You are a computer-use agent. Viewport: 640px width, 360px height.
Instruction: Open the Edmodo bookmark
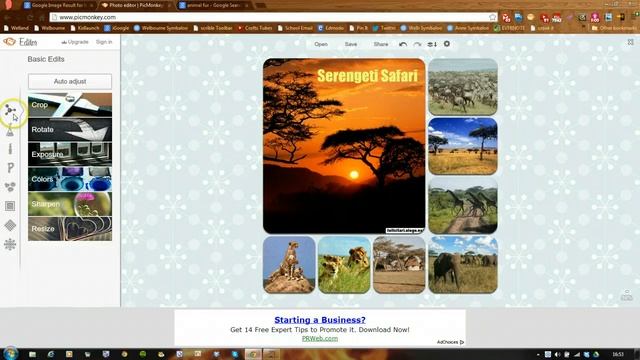(331, 28)
